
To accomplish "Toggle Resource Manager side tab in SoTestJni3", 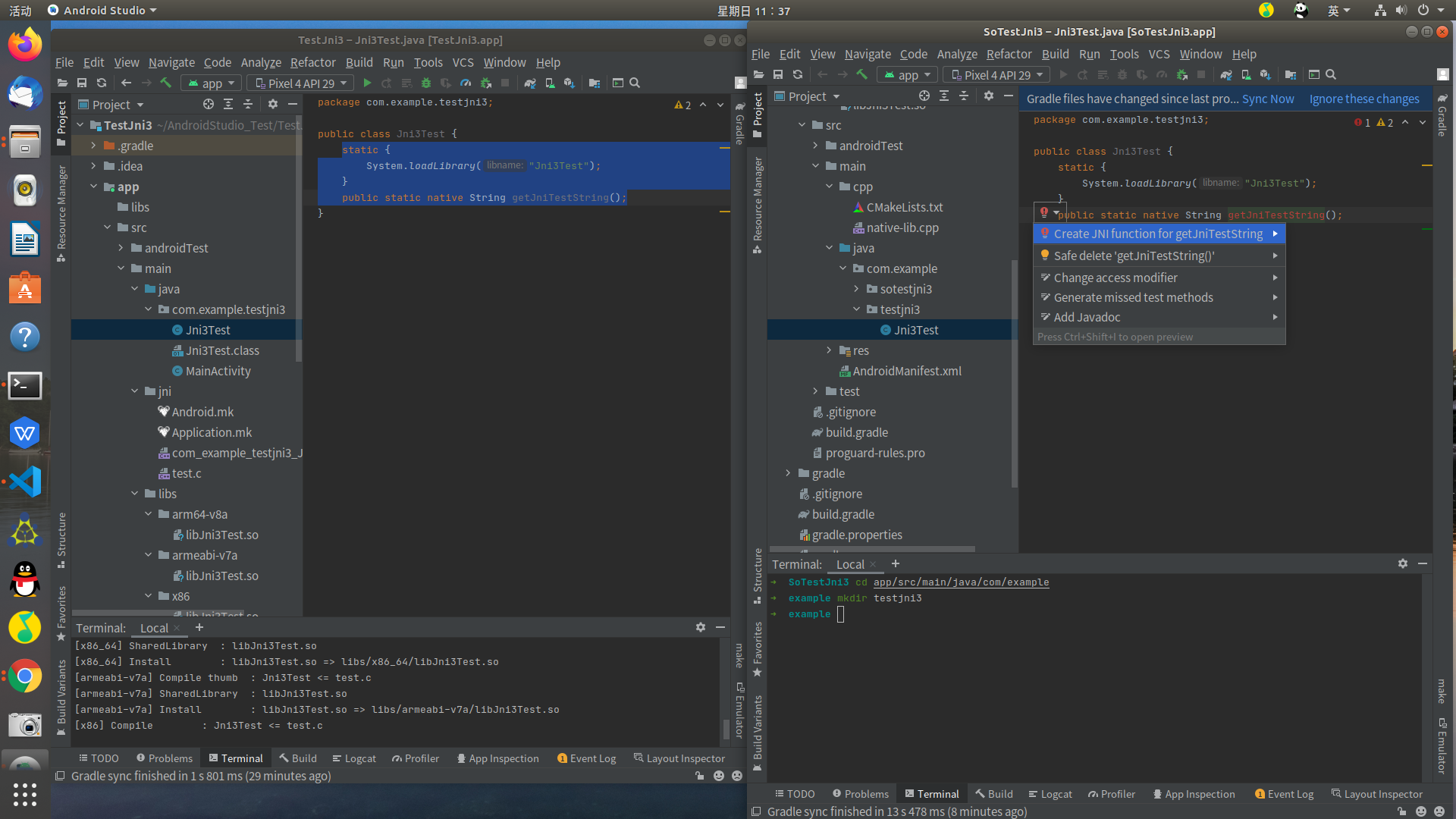I will (758, 206).
